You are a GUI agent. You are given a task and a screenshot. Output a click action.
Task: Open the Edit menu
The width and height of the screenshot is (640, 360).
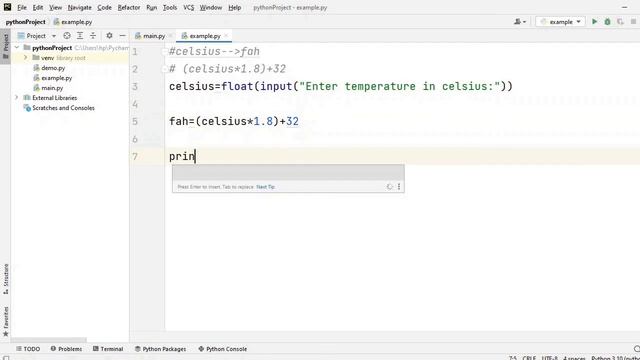click(x=38, y=7)
